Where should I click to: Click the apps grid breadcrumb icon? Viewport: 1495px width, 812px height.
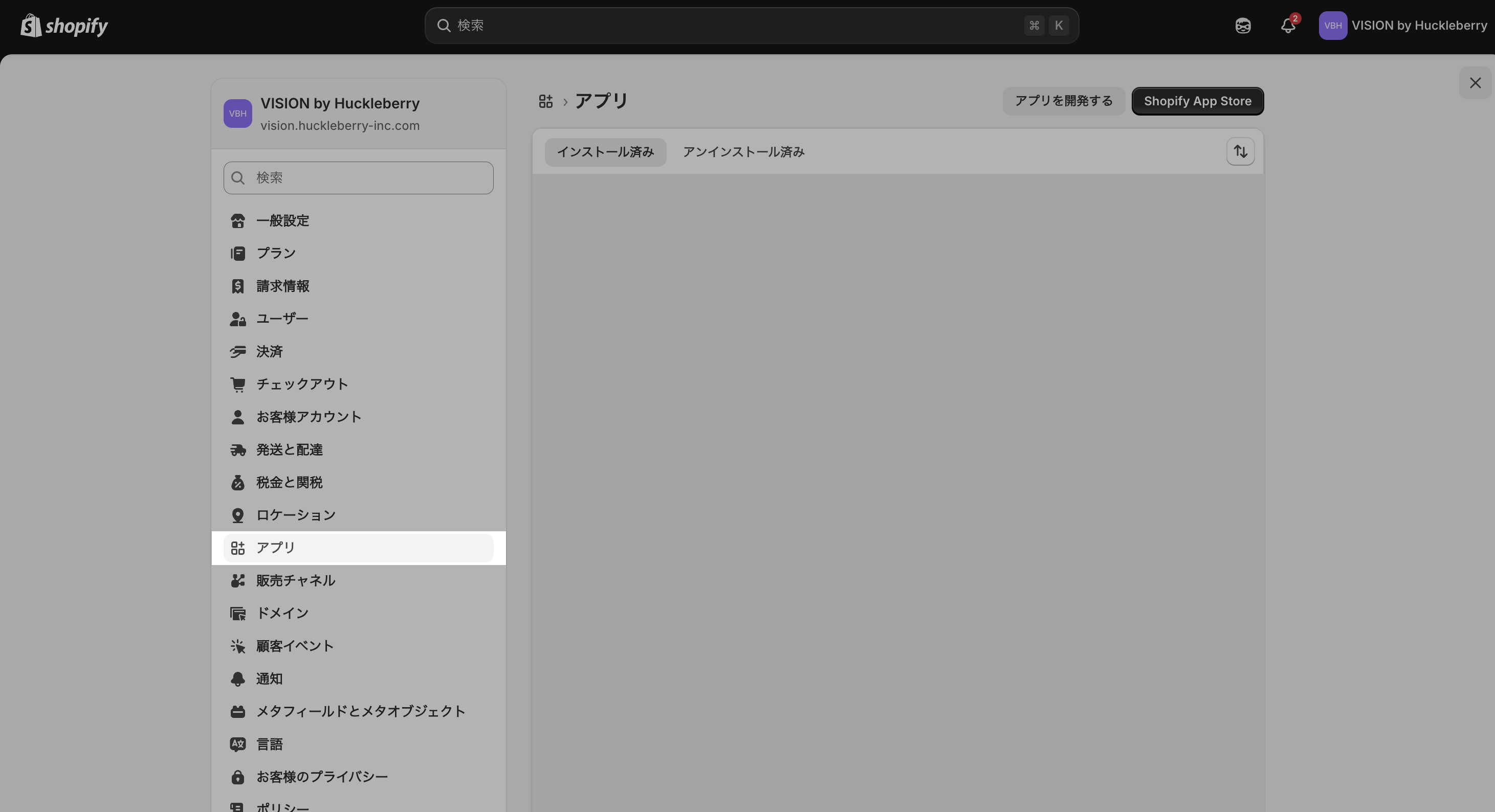click(x=545, y=101)
